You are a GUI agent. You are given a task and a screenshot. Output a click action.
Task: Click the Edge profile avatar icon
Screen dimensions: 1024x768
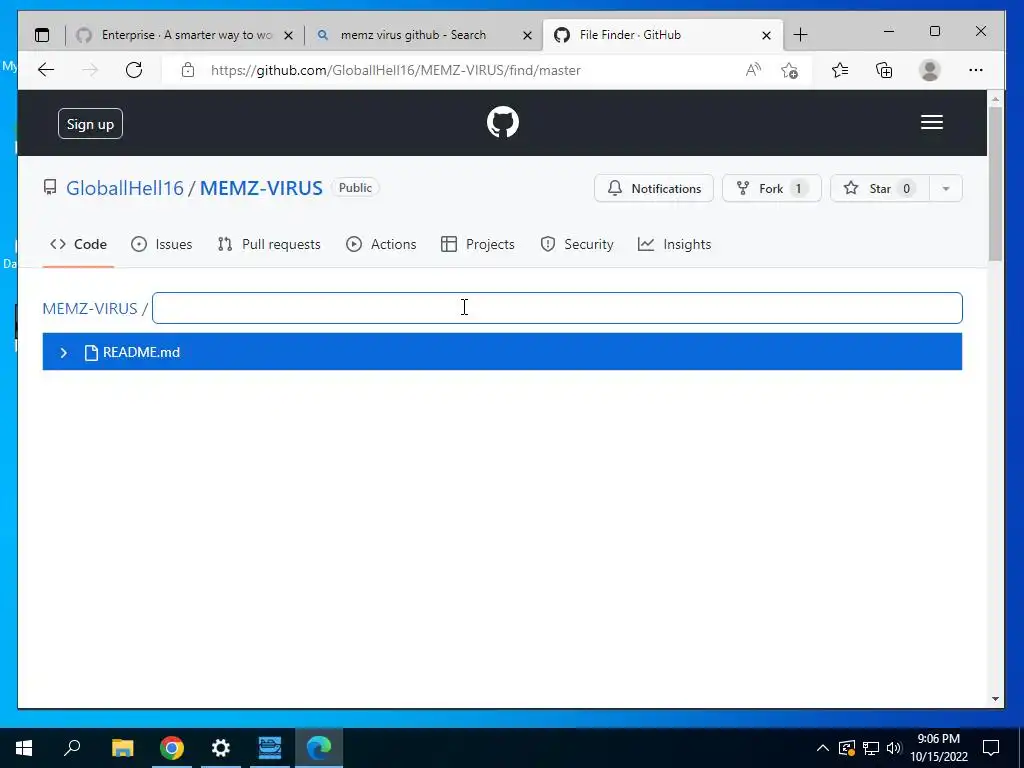pyautogui.click(x=929, y=70)
